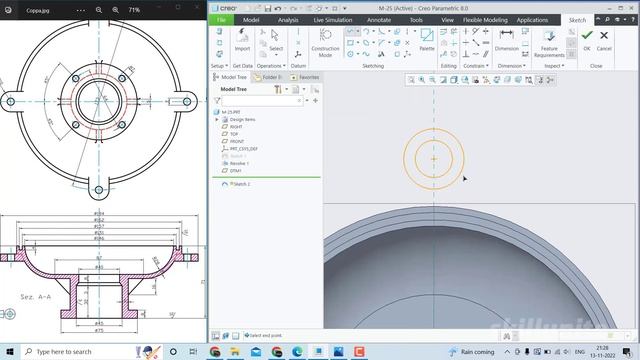This screenshot has height=360, width=640.
Task: Choose the Rectangle sketch tool
Action: tap(351, 43)
